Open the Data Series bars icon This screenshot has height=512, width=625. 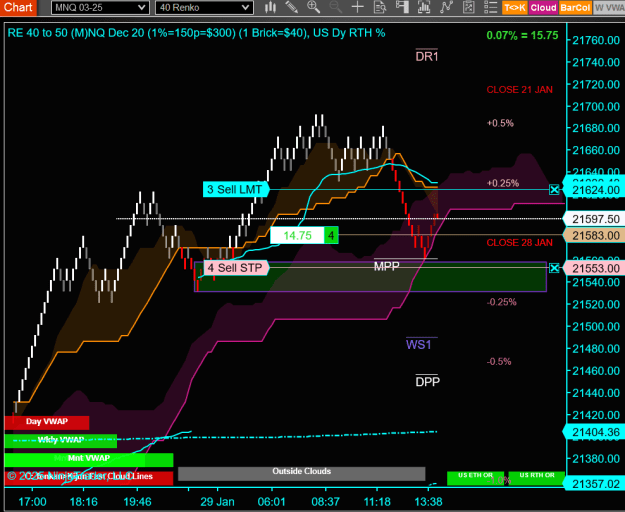pos(424,7)
